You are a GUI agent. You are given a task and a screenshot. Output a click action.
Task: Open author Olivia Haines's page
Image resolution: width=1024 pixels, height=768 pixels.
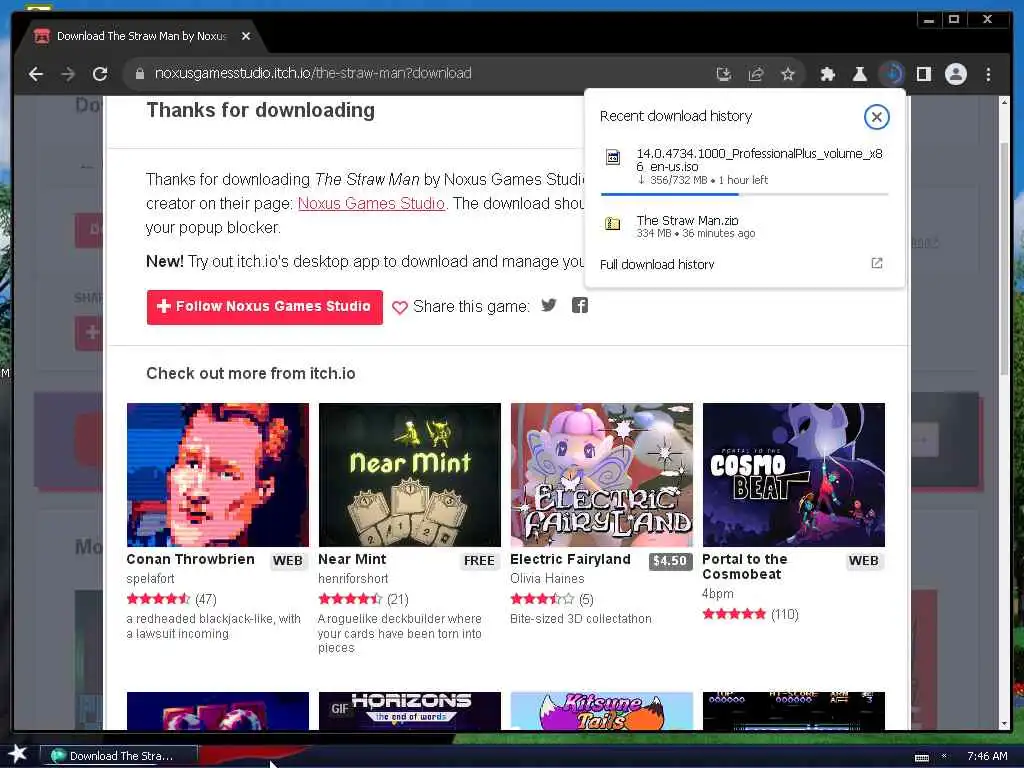(547, 579)
